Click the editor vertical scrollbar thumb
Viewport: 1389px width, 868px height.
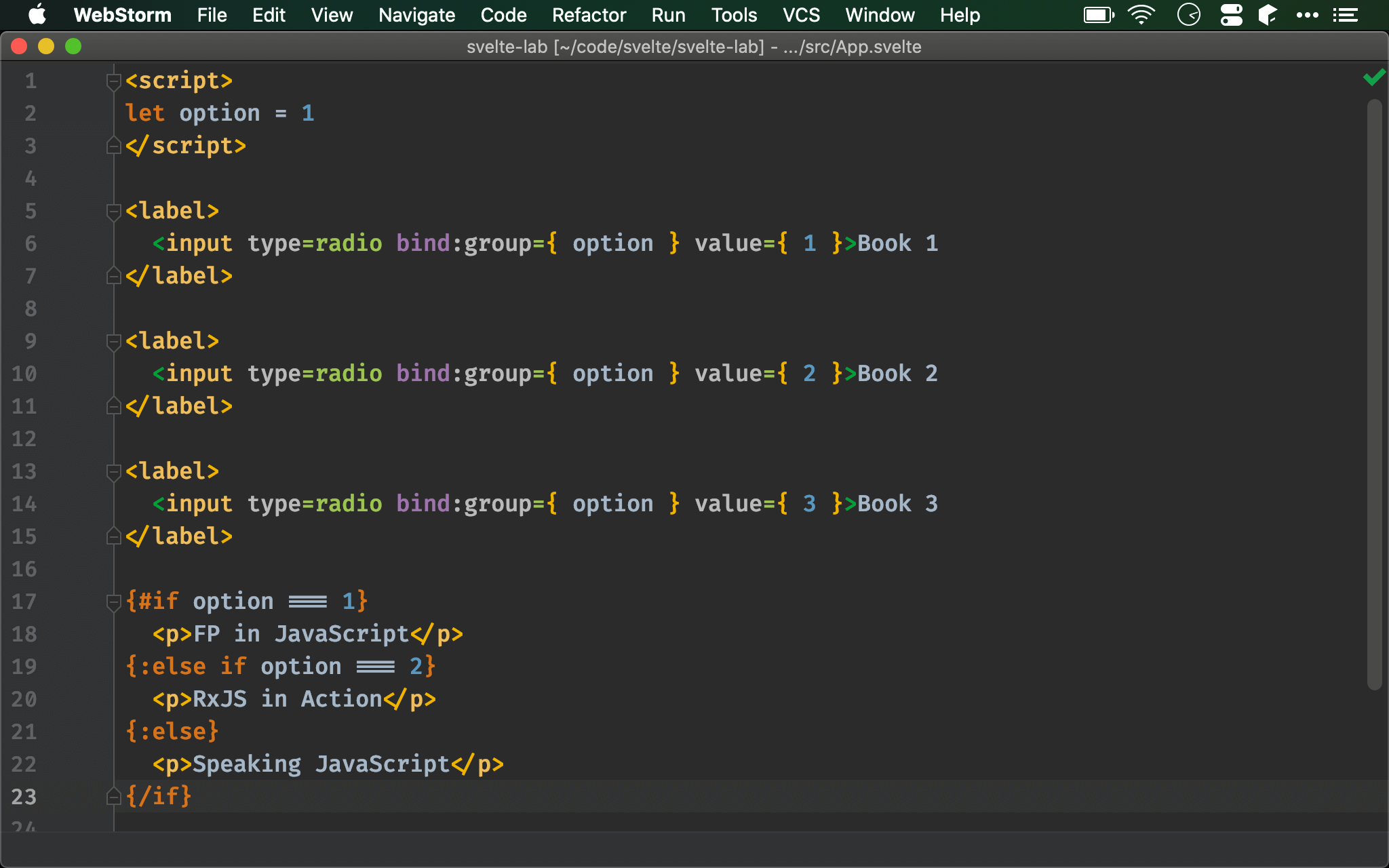click(x=1374, y=395)
